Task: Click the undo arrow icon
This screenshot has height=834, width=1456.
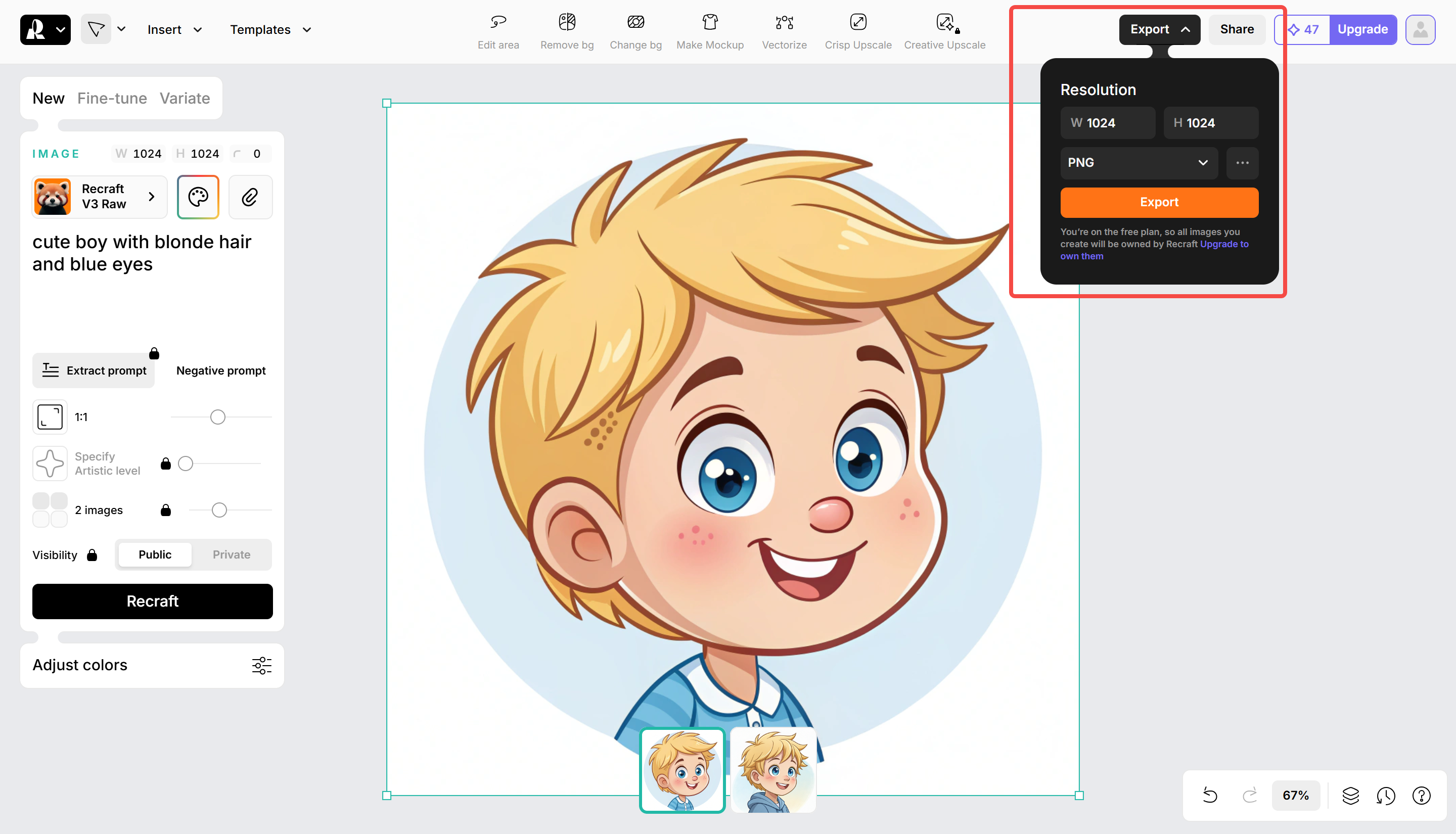Action: point(1210,795)
